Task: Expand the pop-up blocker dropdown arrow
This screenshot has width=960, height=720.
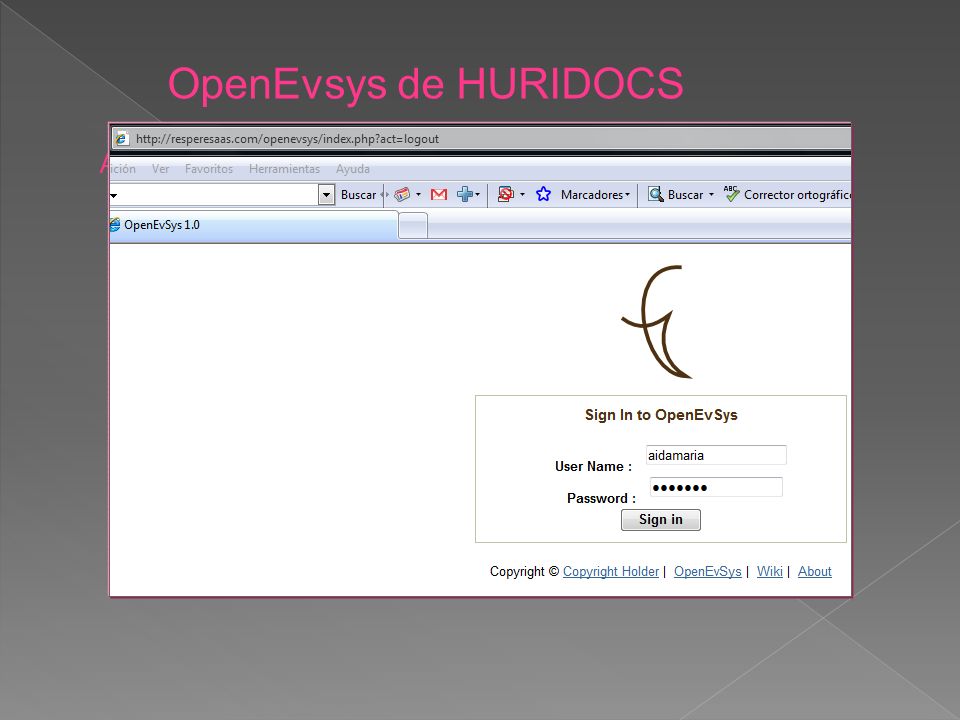Action: tap(522, 195)
